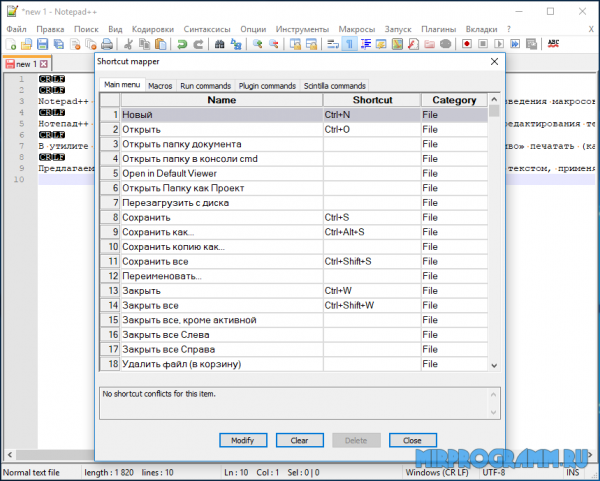
Task: Click the ABC spell check icon
Action: [x=553, y=44]
